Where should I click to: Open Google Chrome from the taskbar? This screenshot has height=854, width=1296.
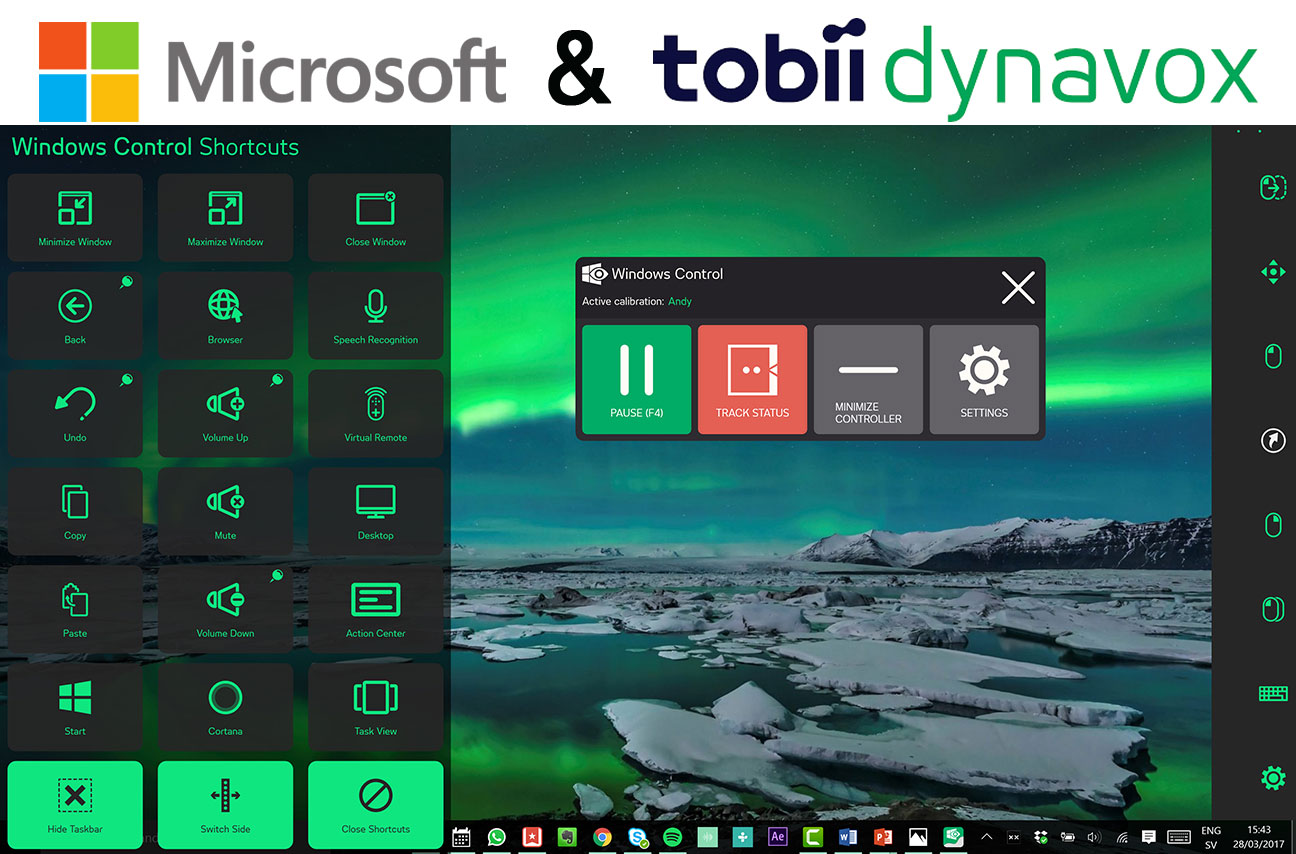601,838
